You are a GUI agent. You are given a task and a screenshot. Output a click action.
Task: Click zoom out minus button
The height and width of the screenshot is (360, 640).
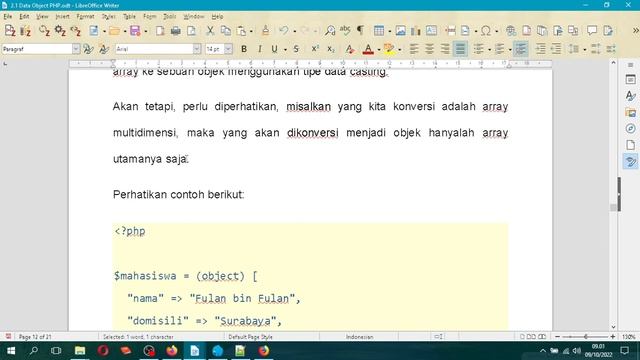pyautogui.click(x=558, y=337)
